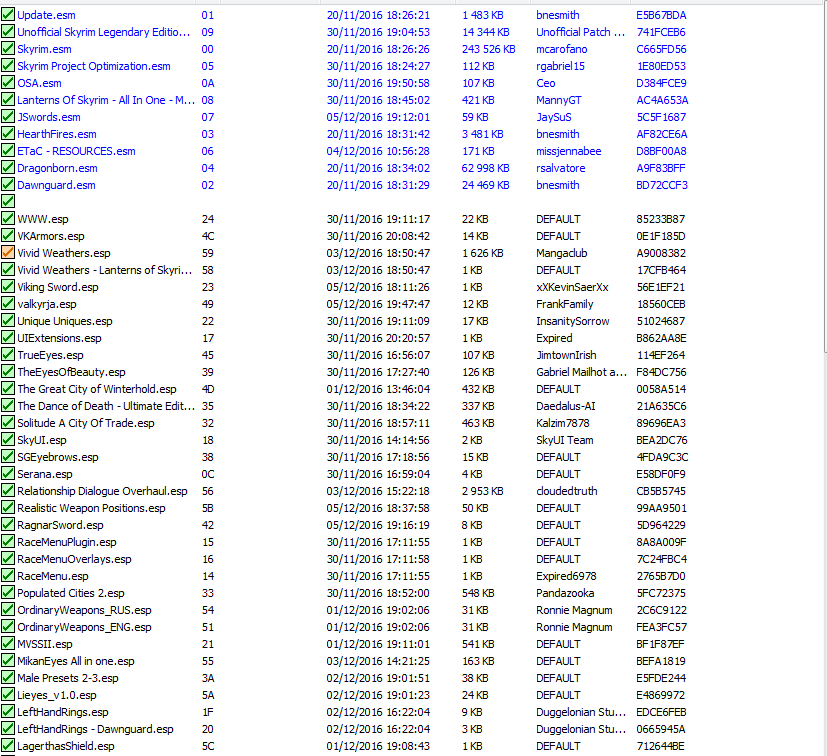Uncheck the Update.esm plugin checkbox
This screenshot has width=827, height=756.
(x=8, y=15)
